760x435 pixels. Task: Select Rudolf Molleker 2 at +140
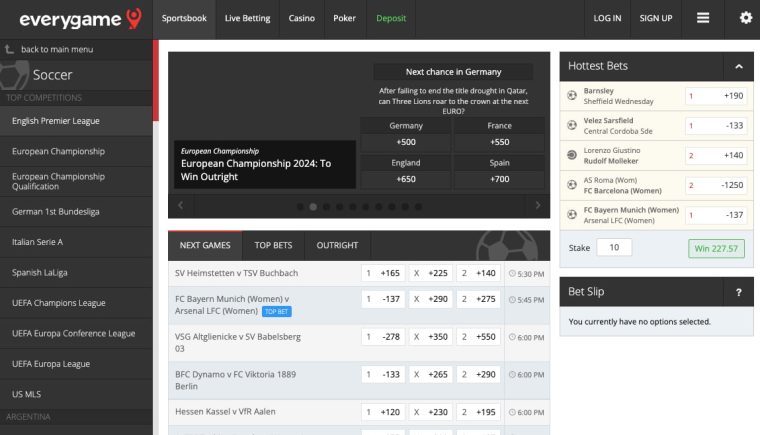(x=716, y=155)
